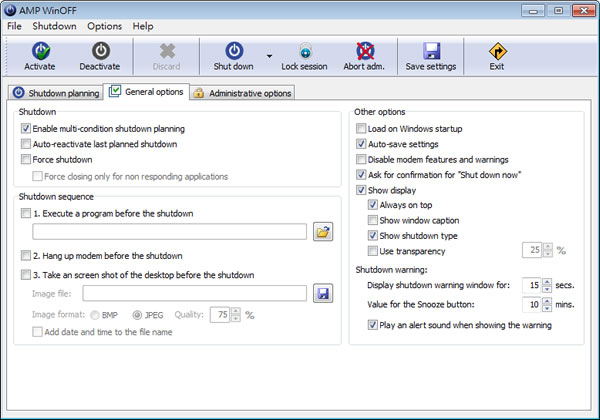
Task: Click the Lock session icon
Action: tap(305, 51)
